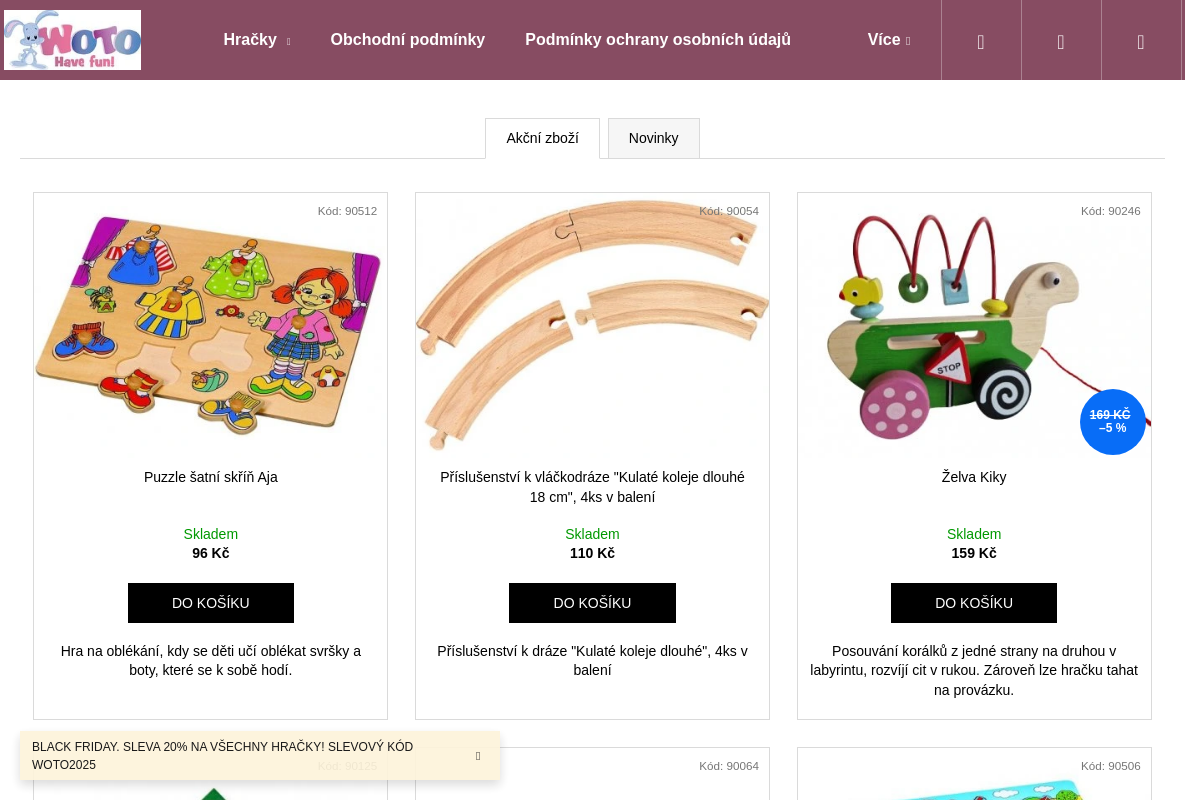Open the shopping cart icon in header
The image size is (1200, 800).
(1141, 41)
